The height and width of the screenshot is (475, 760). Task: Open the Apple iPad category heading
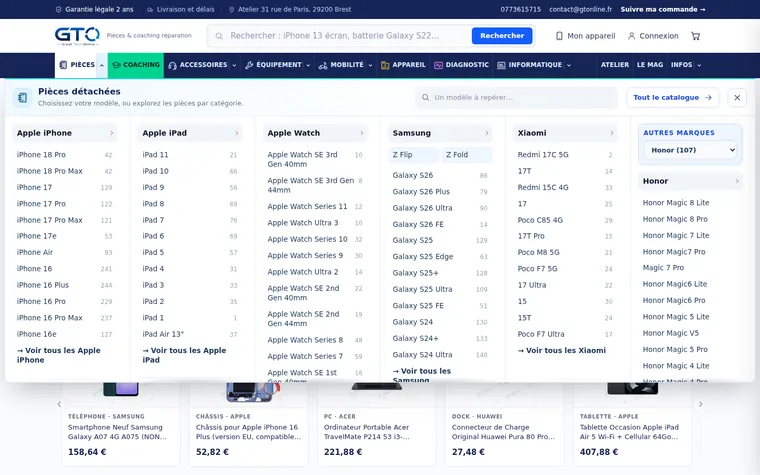(x=190, y=133)
